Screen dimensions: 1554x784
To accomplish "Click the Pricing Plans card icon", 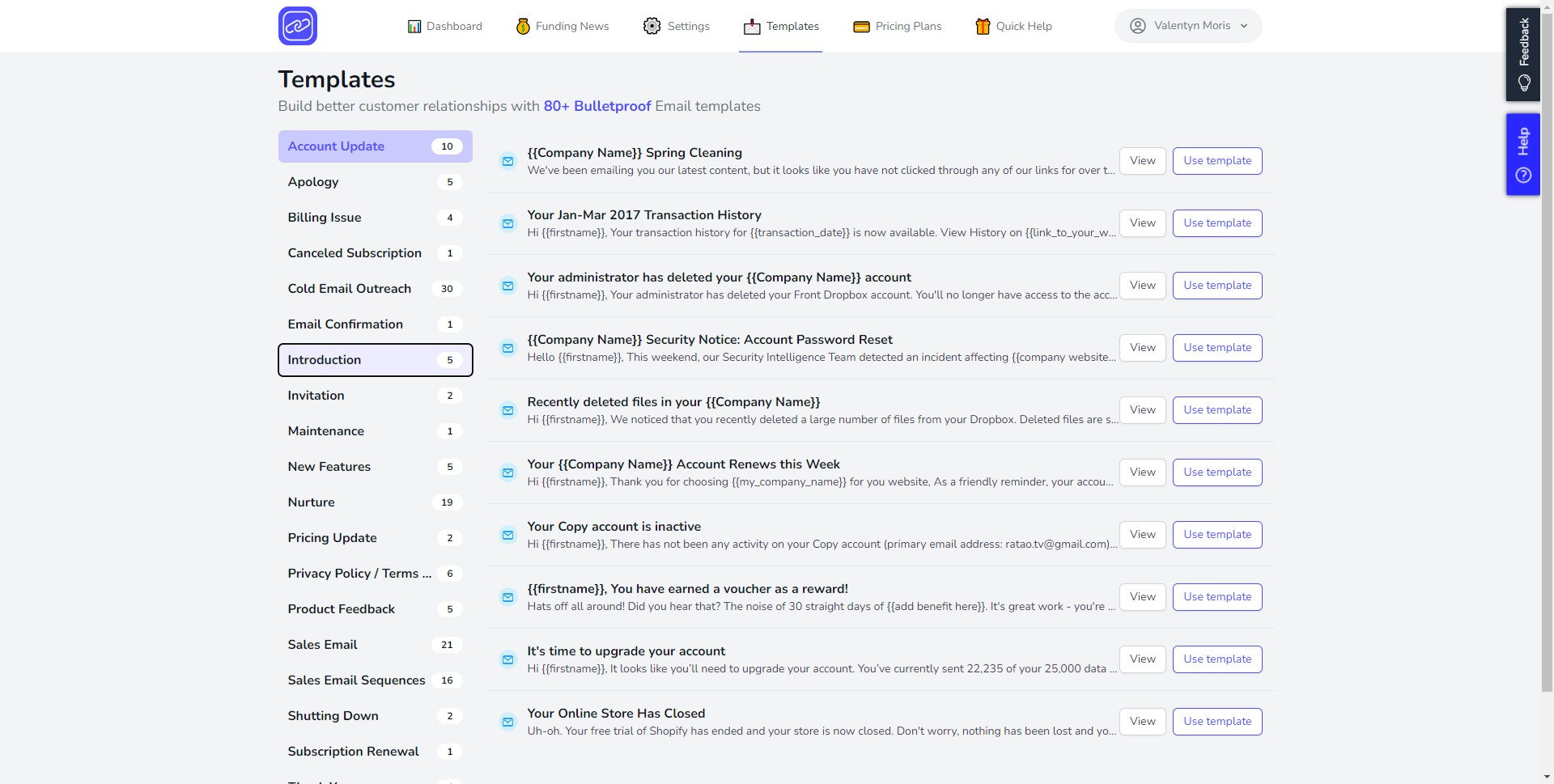I will (861, 27).
